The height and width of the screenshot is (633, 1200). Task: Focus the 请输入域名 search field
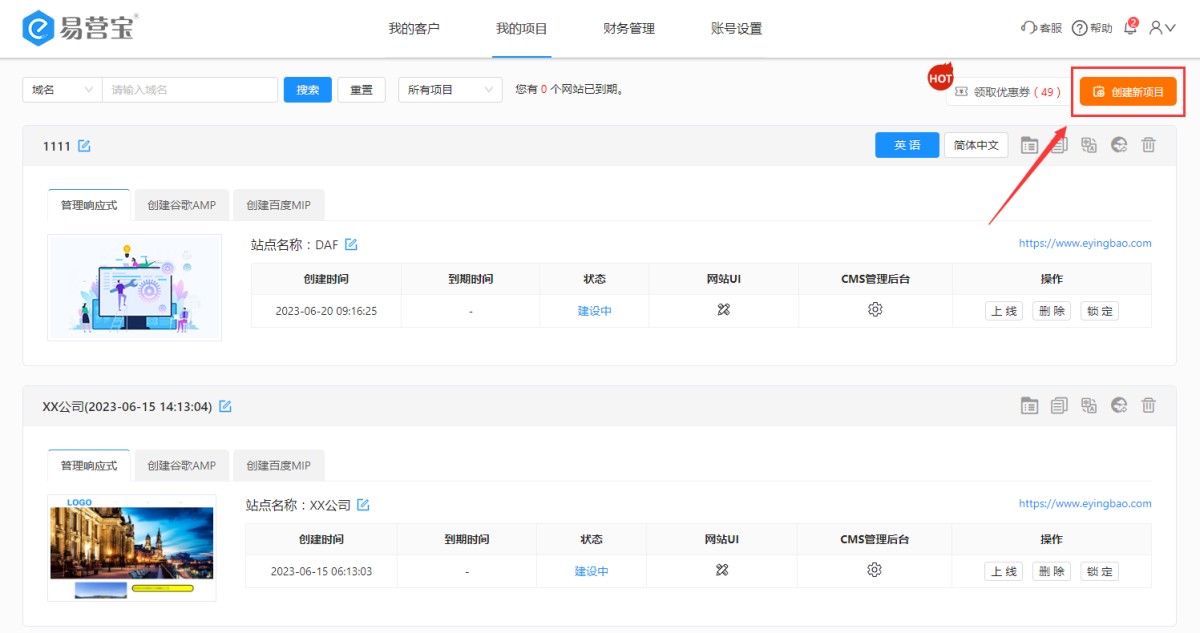pos(189,90)
